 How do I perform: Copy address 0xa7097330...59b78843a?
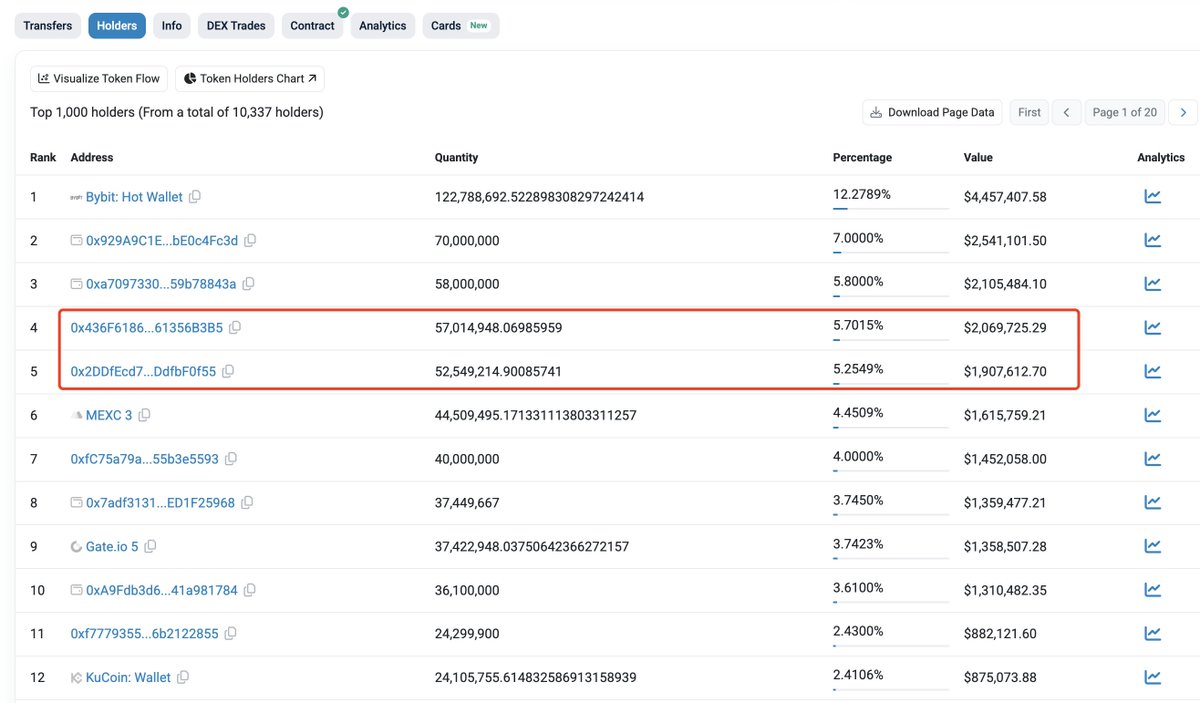[248, 284]
